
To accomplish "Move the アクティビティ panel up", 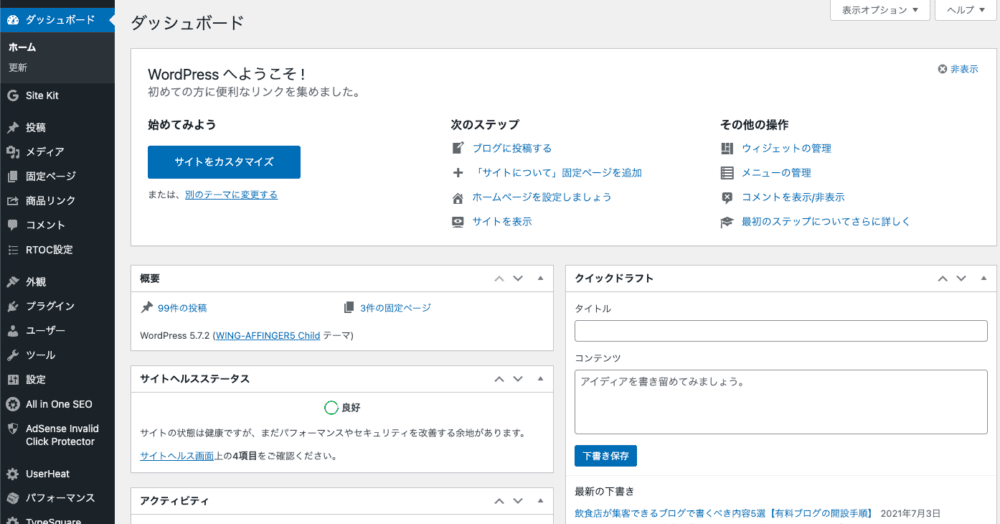I will 499,501.
